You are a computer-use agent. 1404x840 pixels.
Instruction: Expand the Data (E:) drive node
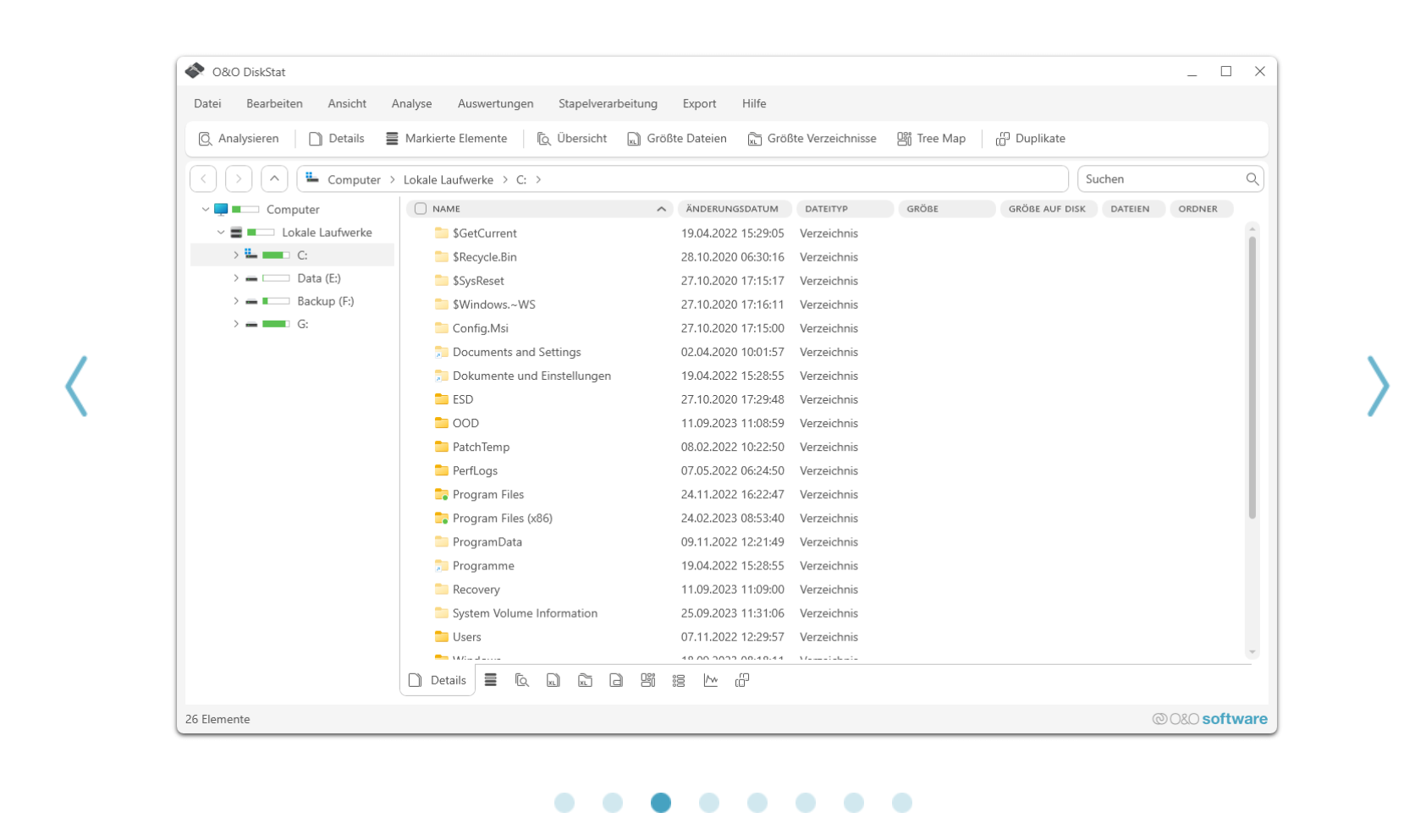pyautogui.click(x=236, y=277)
